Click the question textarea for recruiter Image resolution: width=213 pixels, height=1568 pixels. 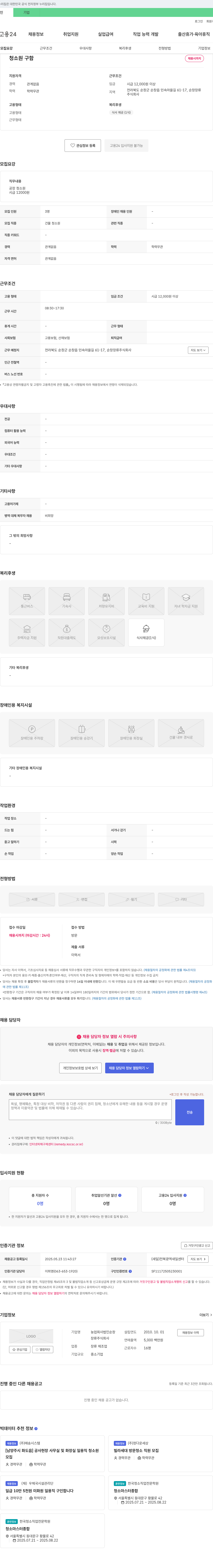click(90, 1109)
